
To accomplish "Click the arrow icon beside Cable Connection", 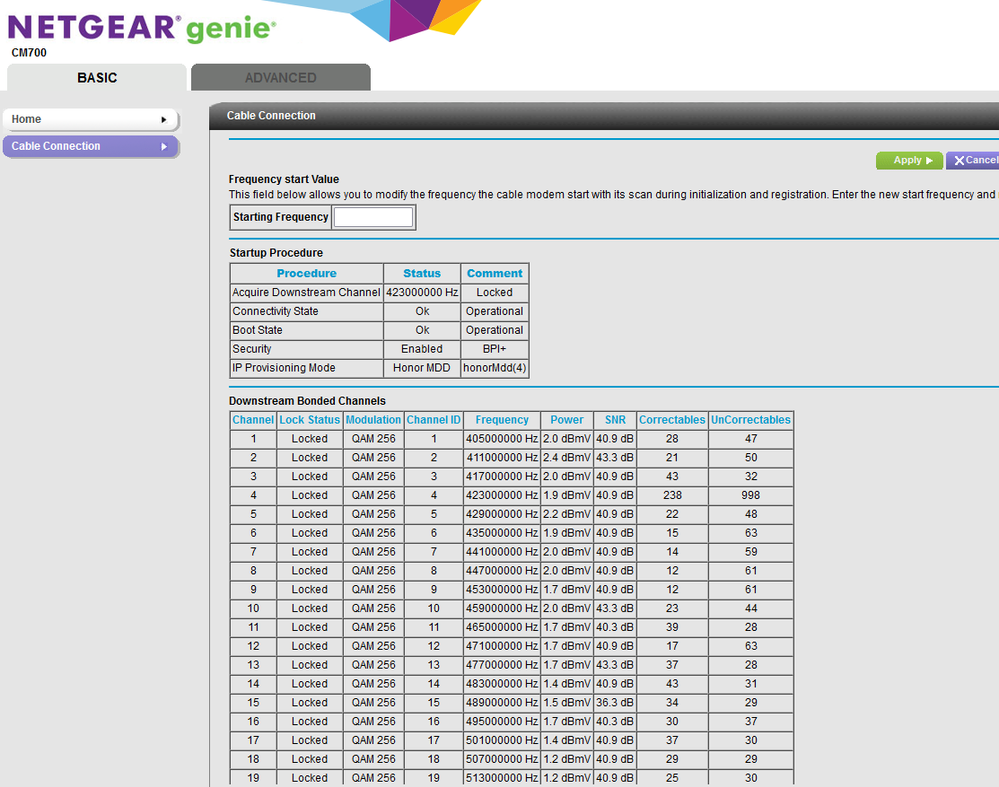I will [164, 147].
